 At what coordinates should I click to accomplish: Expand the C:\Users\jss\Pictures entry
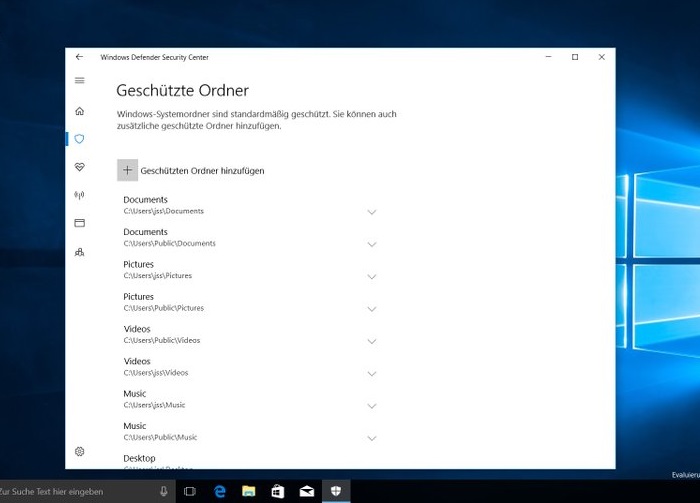click(371, 277)
